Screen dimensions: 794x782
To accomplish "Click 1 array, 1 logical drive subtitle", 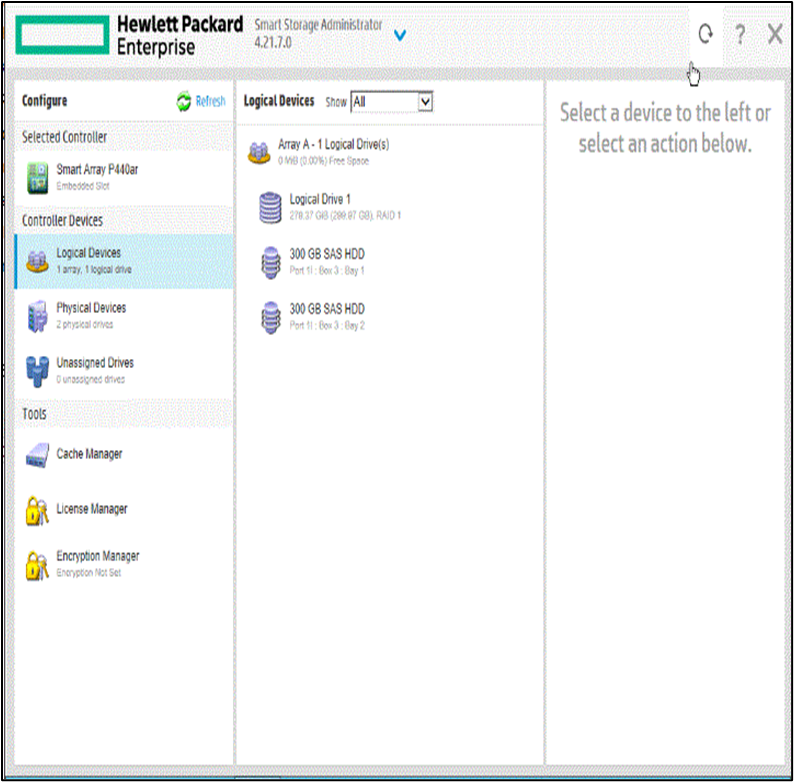I will (x=94, y=269).
